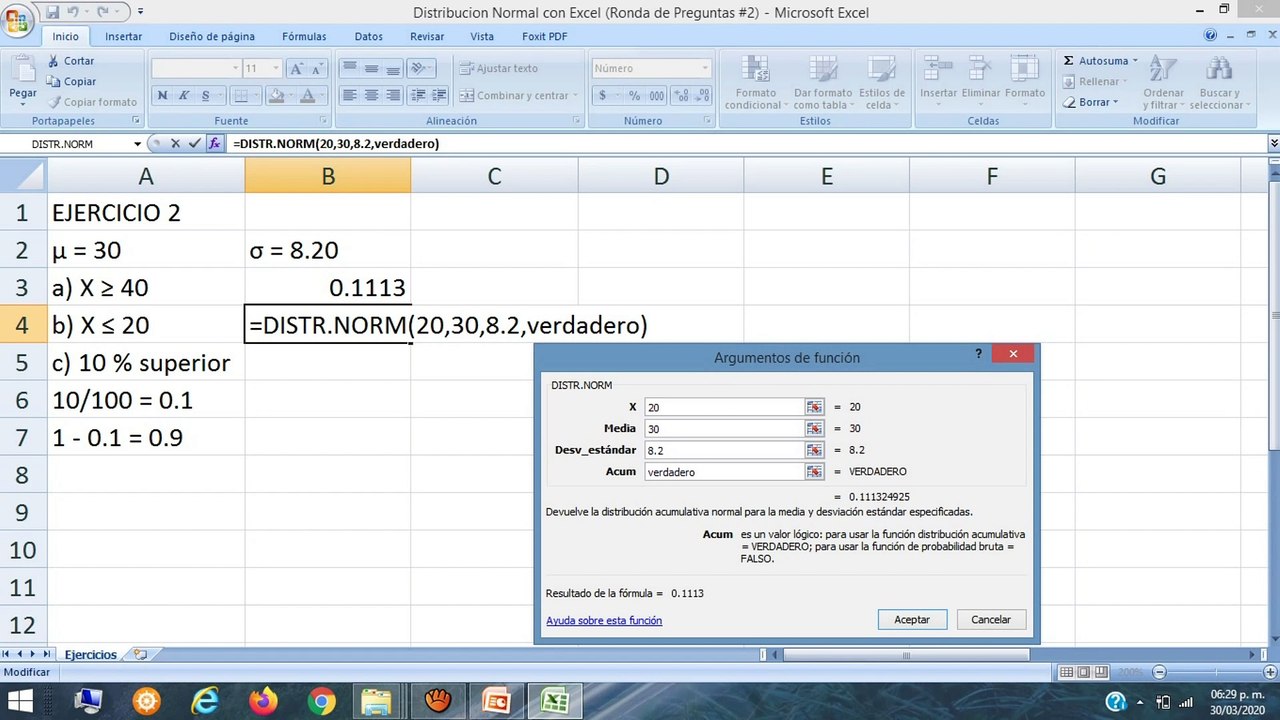Click the Acum input field

(x=725, y=472)
